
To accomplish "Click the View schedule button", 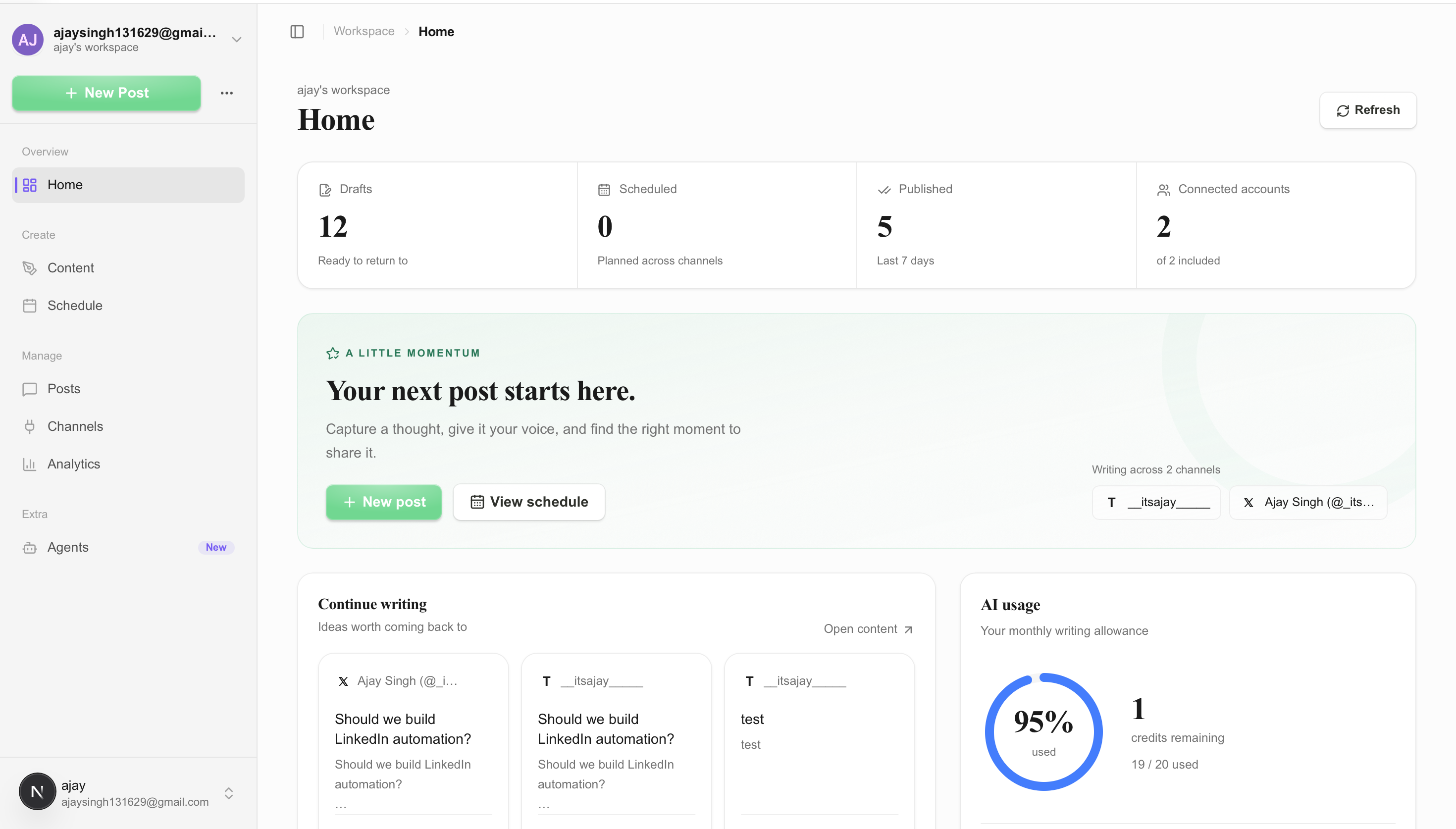I will 529,502.
